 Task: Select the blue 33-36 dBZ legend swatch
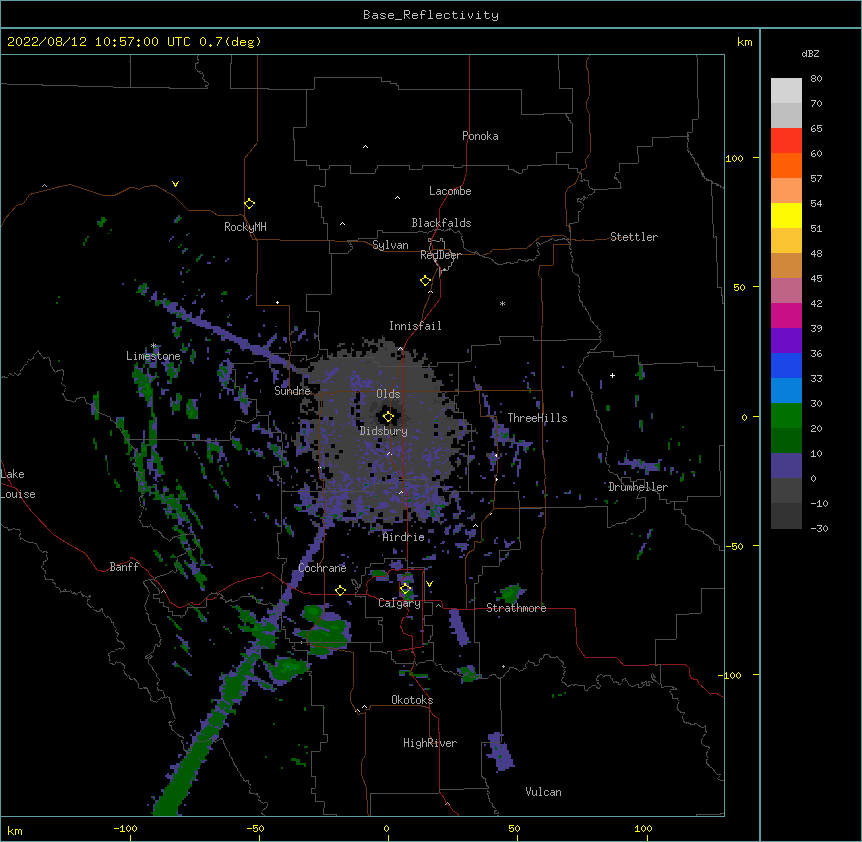[x=786, y=365]
